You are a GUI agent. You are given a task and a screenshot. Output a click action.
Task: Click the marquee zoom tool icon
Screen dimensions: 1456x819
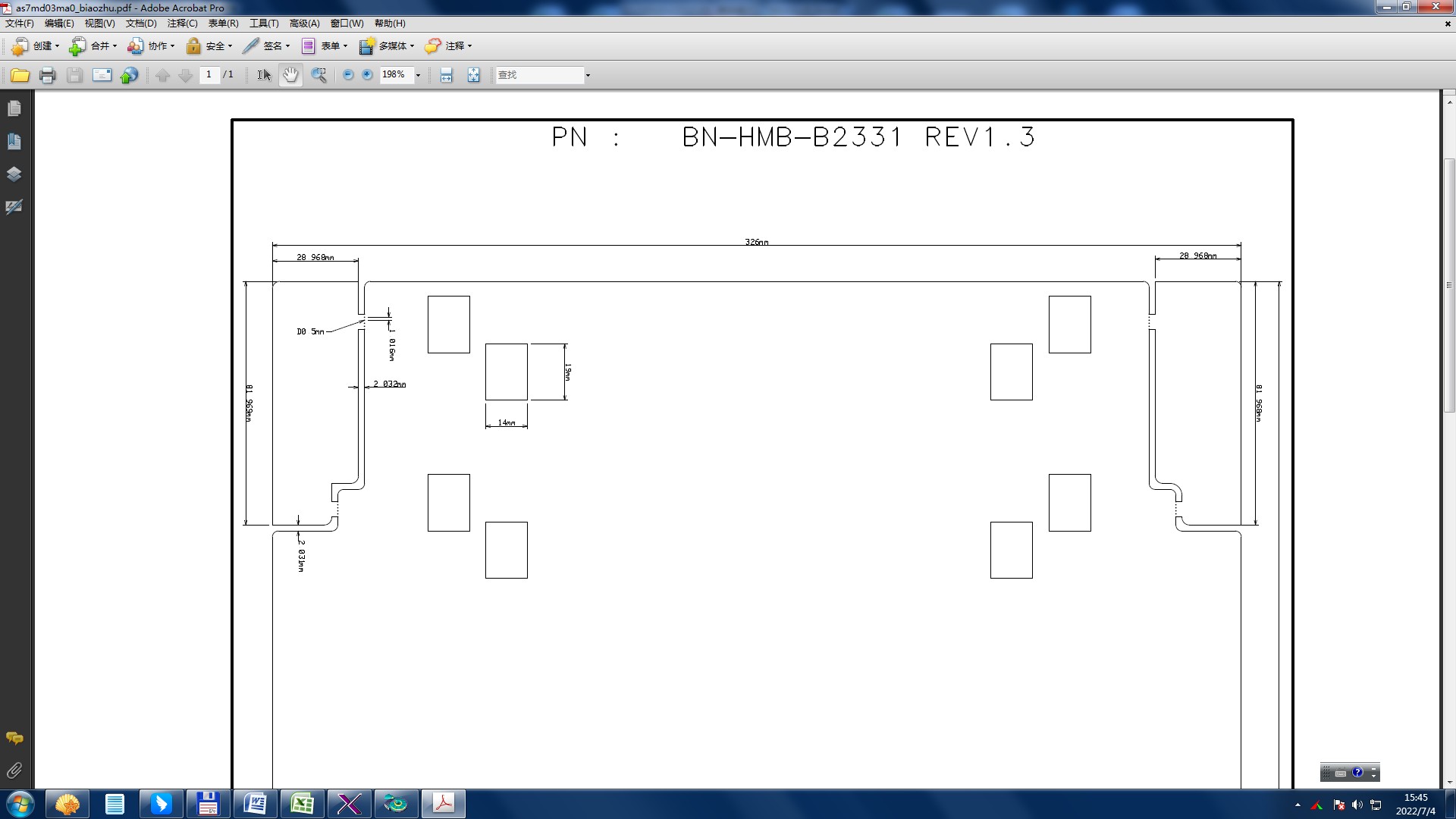[319, 75]
